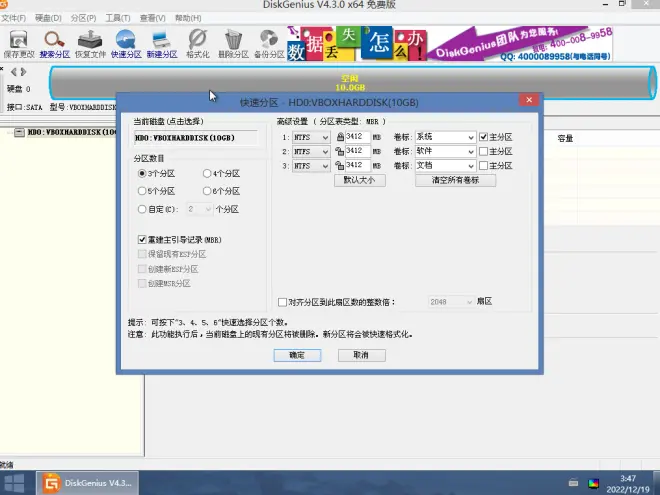Click the DiskGenius taskbar button
The image size is (660, 495).
(88, 483)
